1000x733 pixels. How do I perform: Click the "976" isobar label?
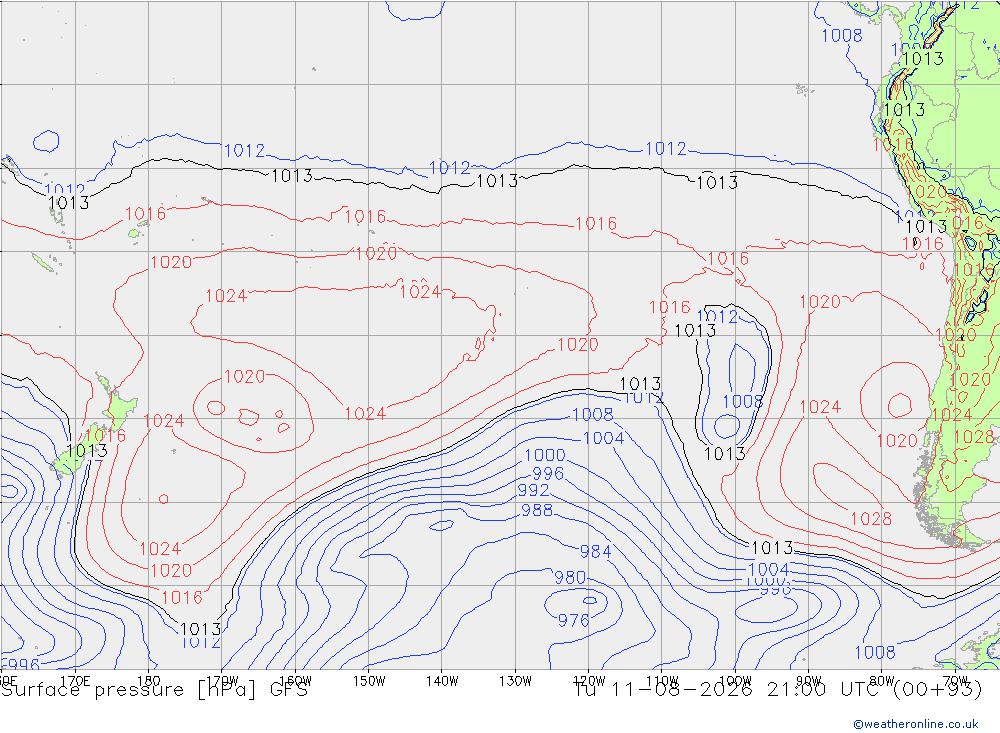573,620
